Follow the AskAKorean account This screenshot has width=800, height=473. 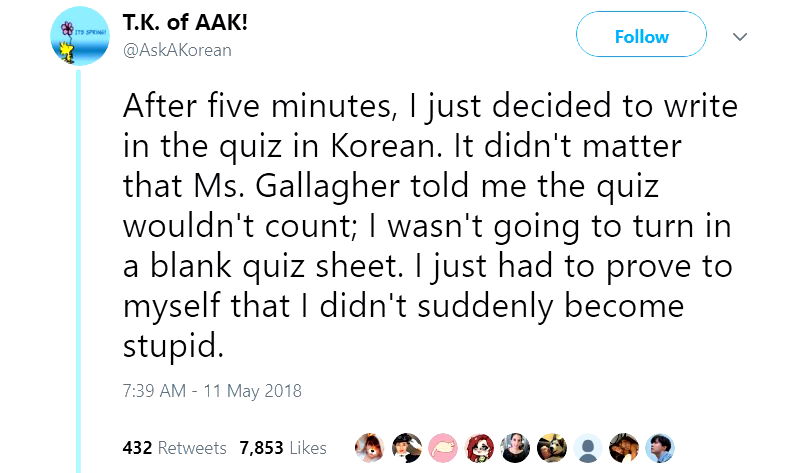(641, 37)
